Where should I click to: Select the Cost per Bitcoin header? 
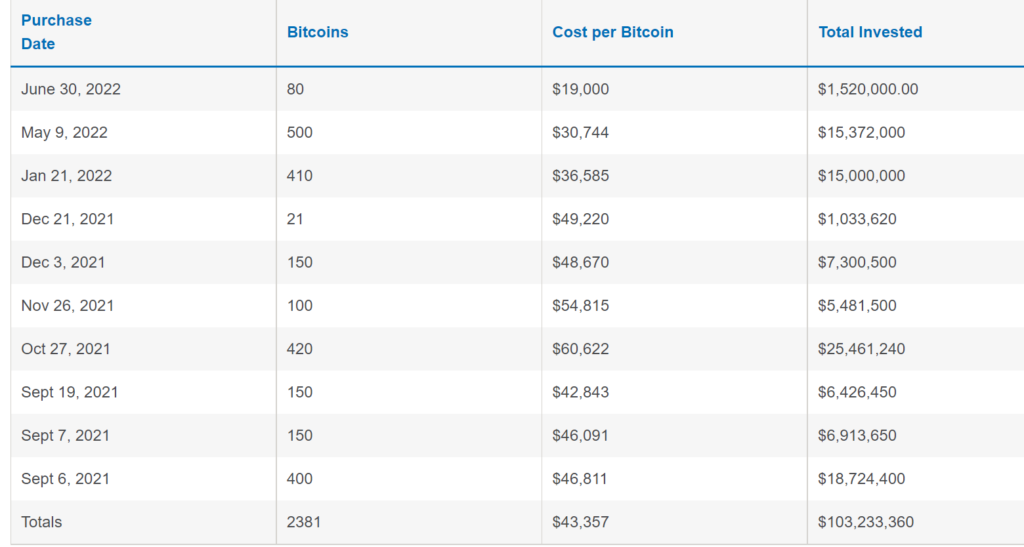612,32
